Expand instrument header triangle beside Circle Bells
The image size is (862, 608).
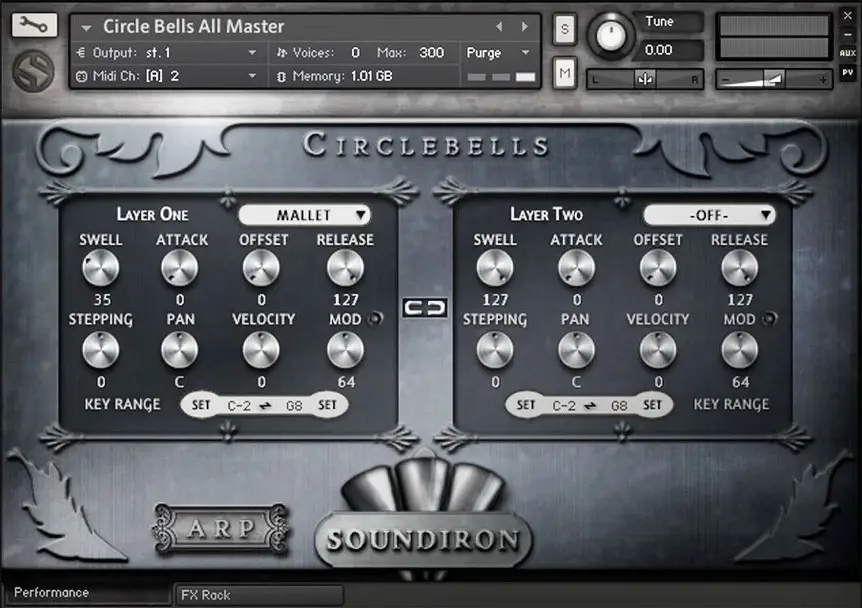pos(86,27)
